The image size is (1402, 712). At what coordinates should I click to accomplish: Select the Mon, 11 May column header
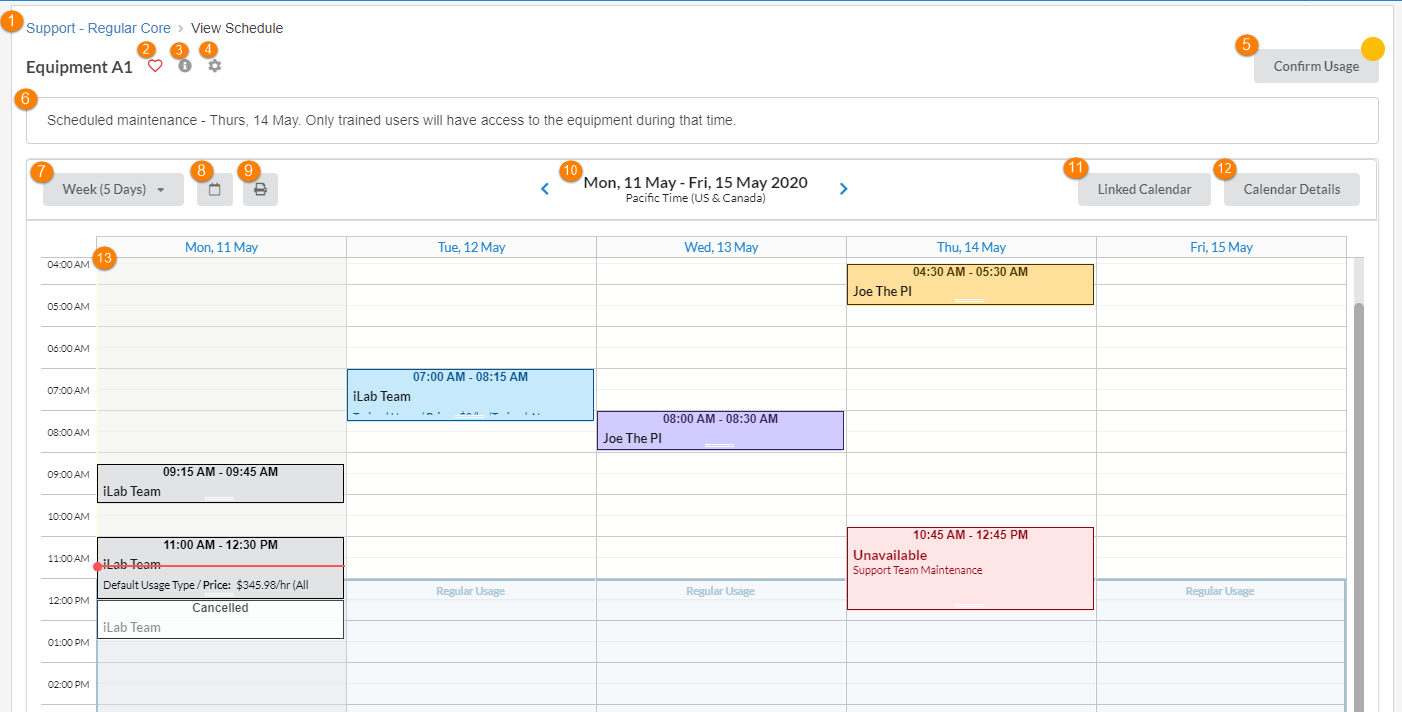[x=221, y=247]
